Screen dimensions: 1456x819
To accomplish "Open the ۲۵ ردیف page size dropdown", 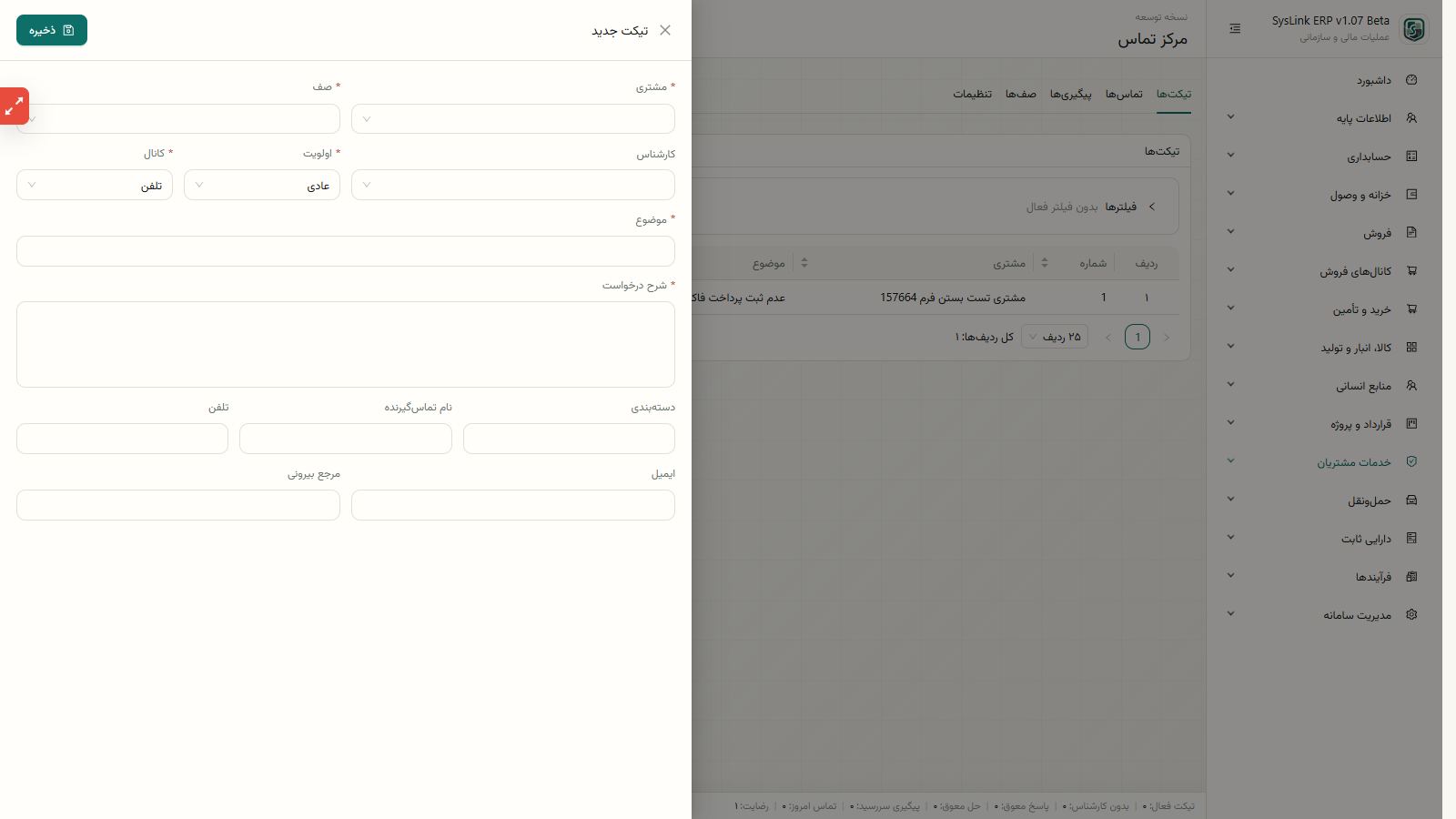I will click(x=1055, y=337).
